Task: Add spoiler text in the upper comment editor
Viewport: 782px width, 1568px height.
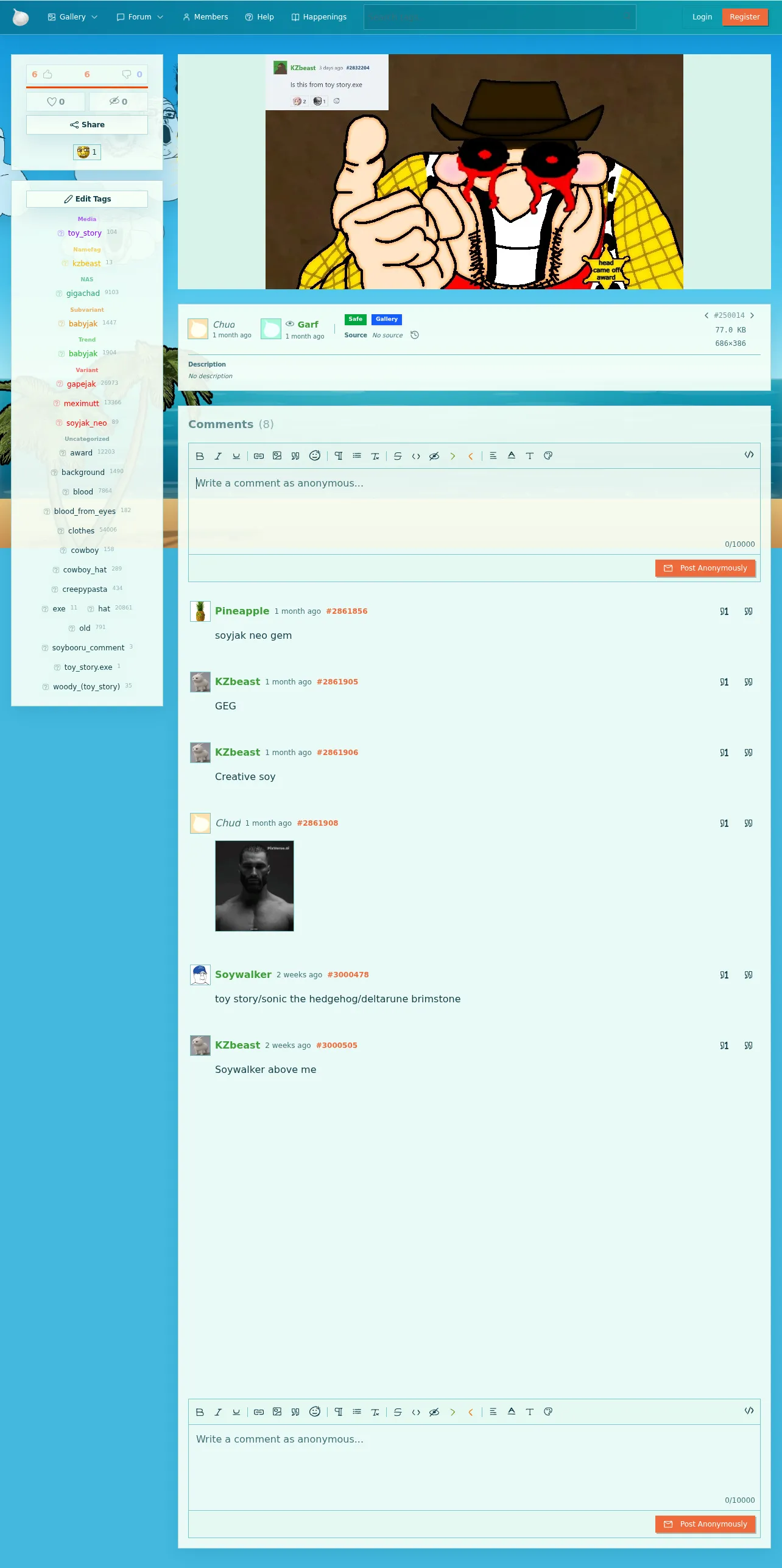Action: coord(434,456)
